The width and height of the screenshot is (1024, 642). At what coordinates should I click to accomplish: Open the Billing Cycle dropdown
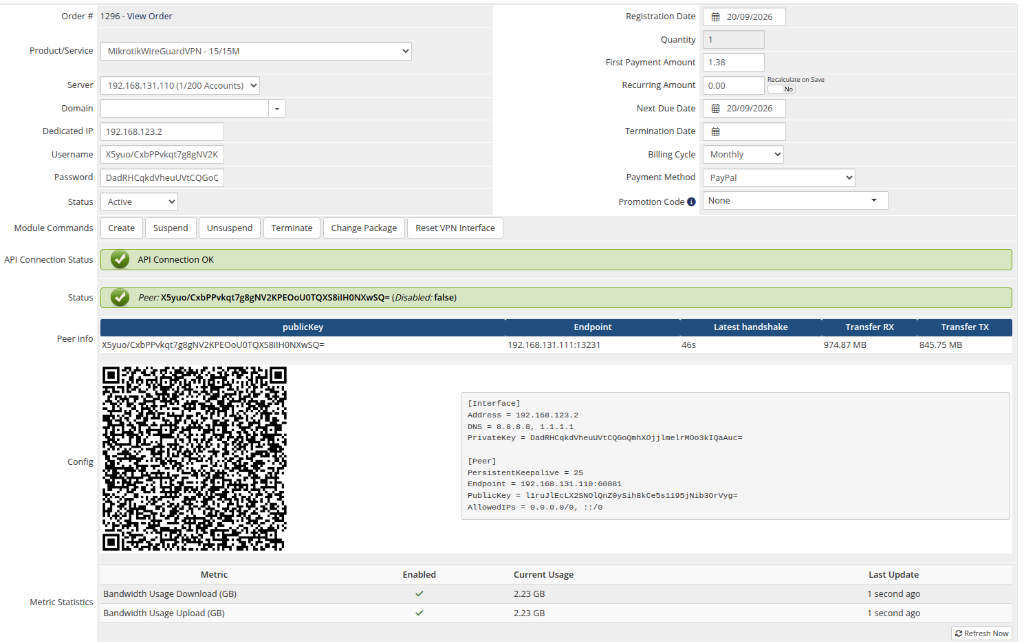point(743,155)
